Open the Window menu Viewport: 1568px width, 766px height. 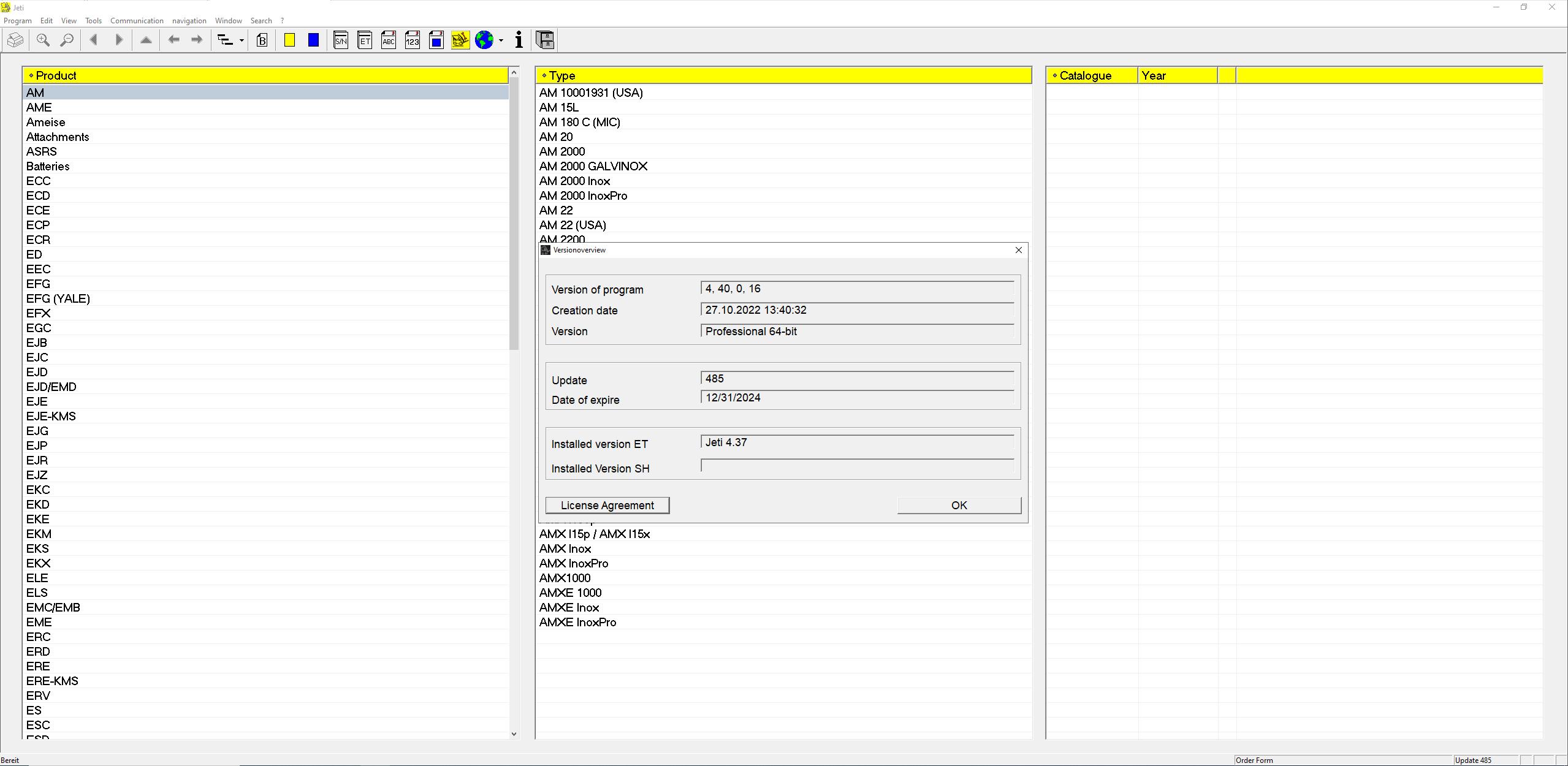point(228,21)
